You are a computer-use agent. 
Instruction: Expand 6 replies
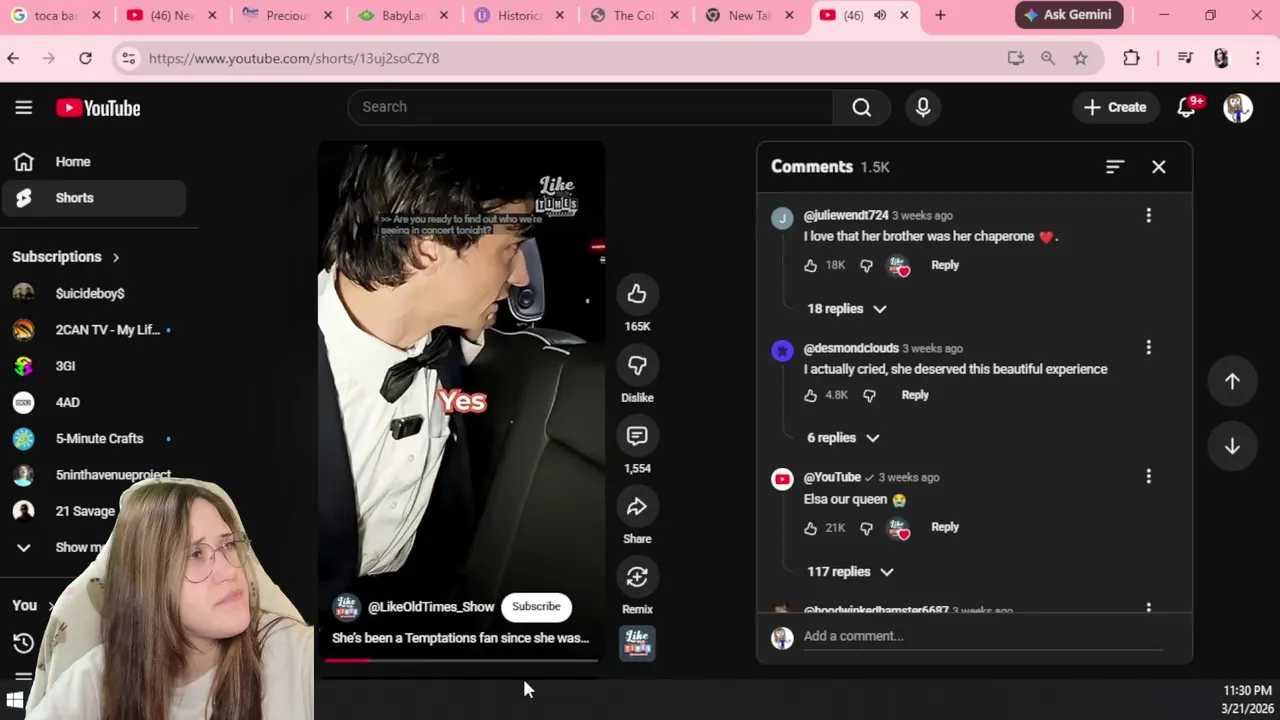tap(843, 438)
